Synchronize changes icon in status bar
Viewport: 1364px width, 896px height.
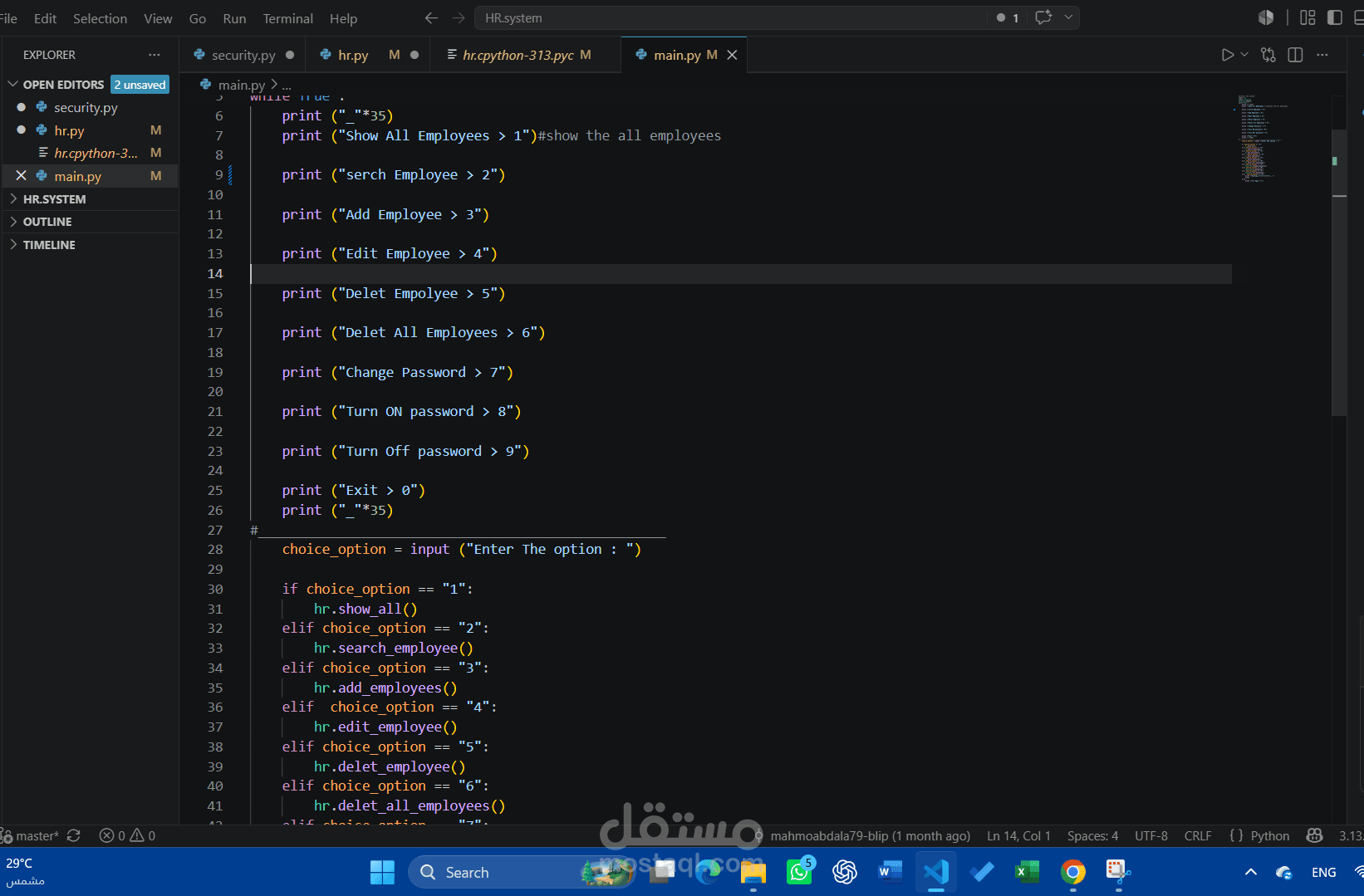[74, 836]
